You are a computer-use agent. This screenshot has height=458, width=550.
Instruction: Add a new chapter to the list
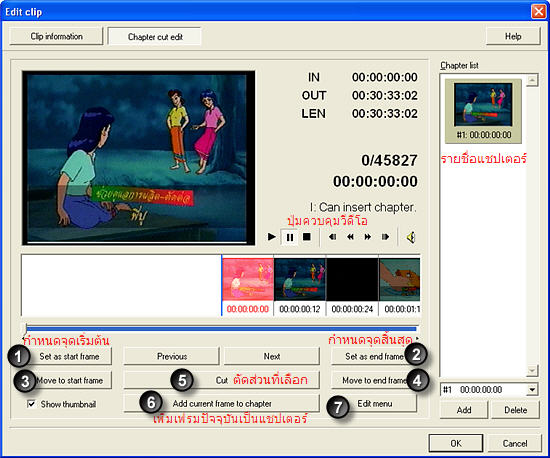[464, 410]
